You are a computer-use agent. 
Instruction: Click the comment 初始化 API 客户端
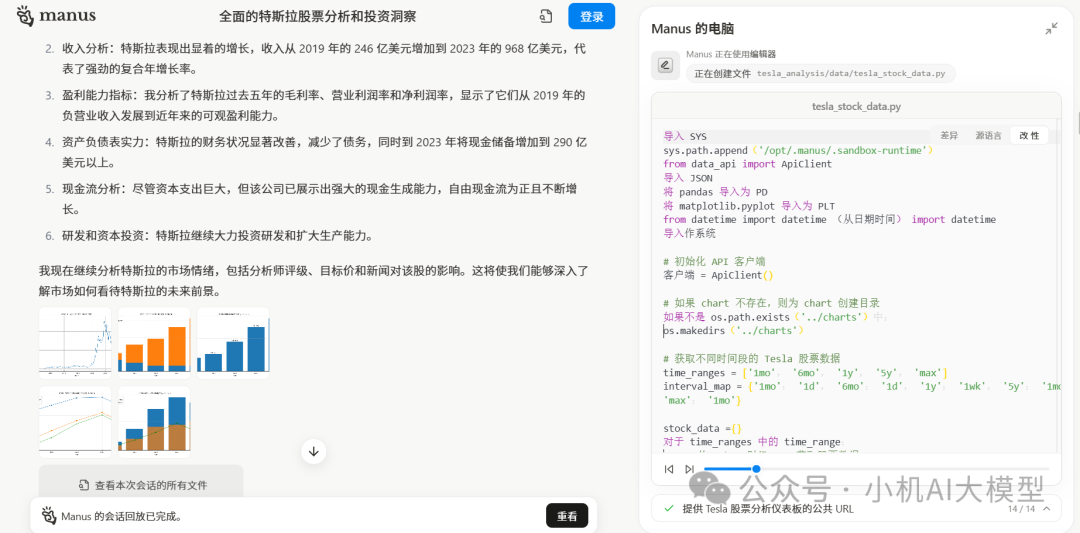pyautogui.click(x=714, y=261)
